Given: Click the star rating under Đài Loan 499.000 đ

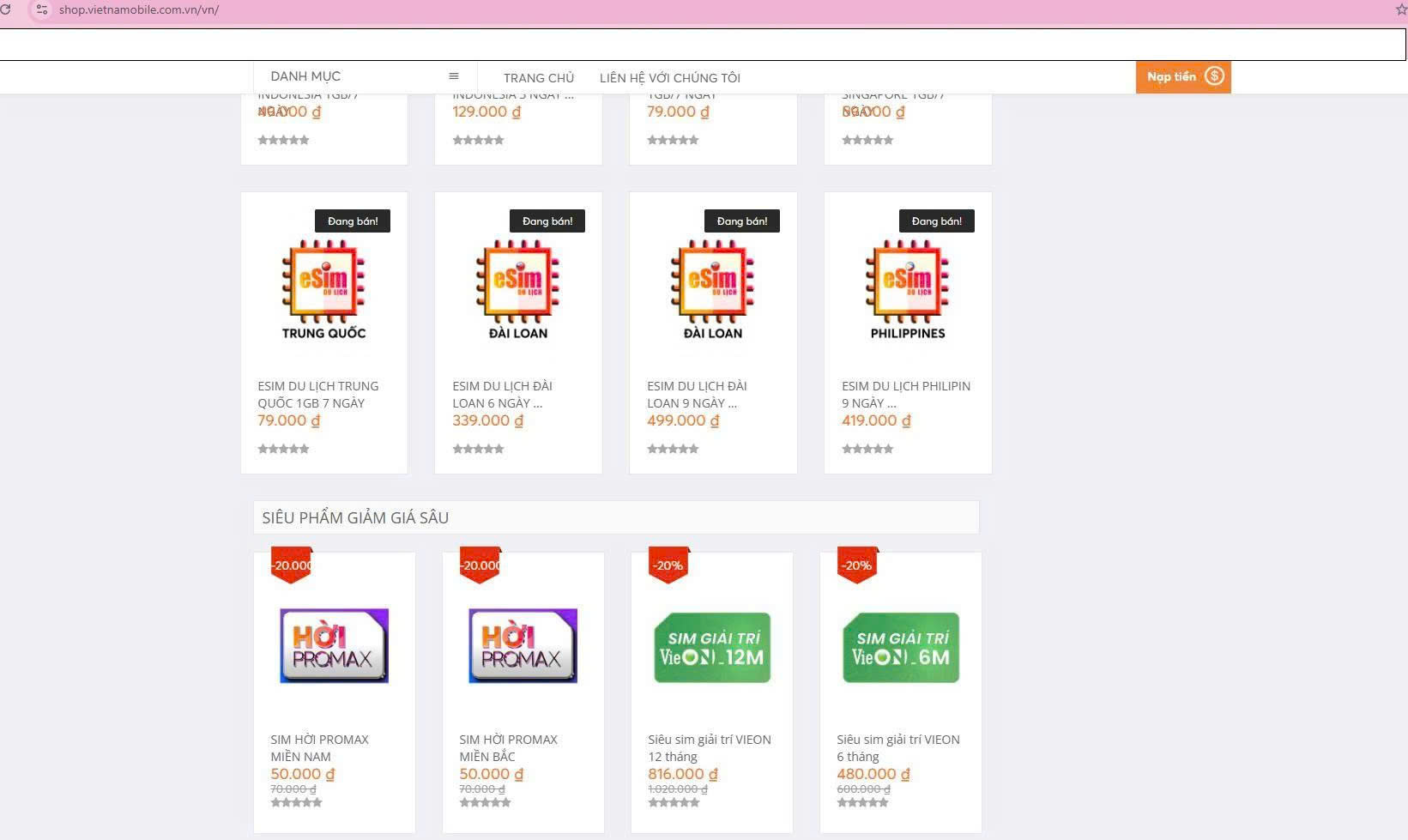Looking at the screenshot, I should 674,449.
